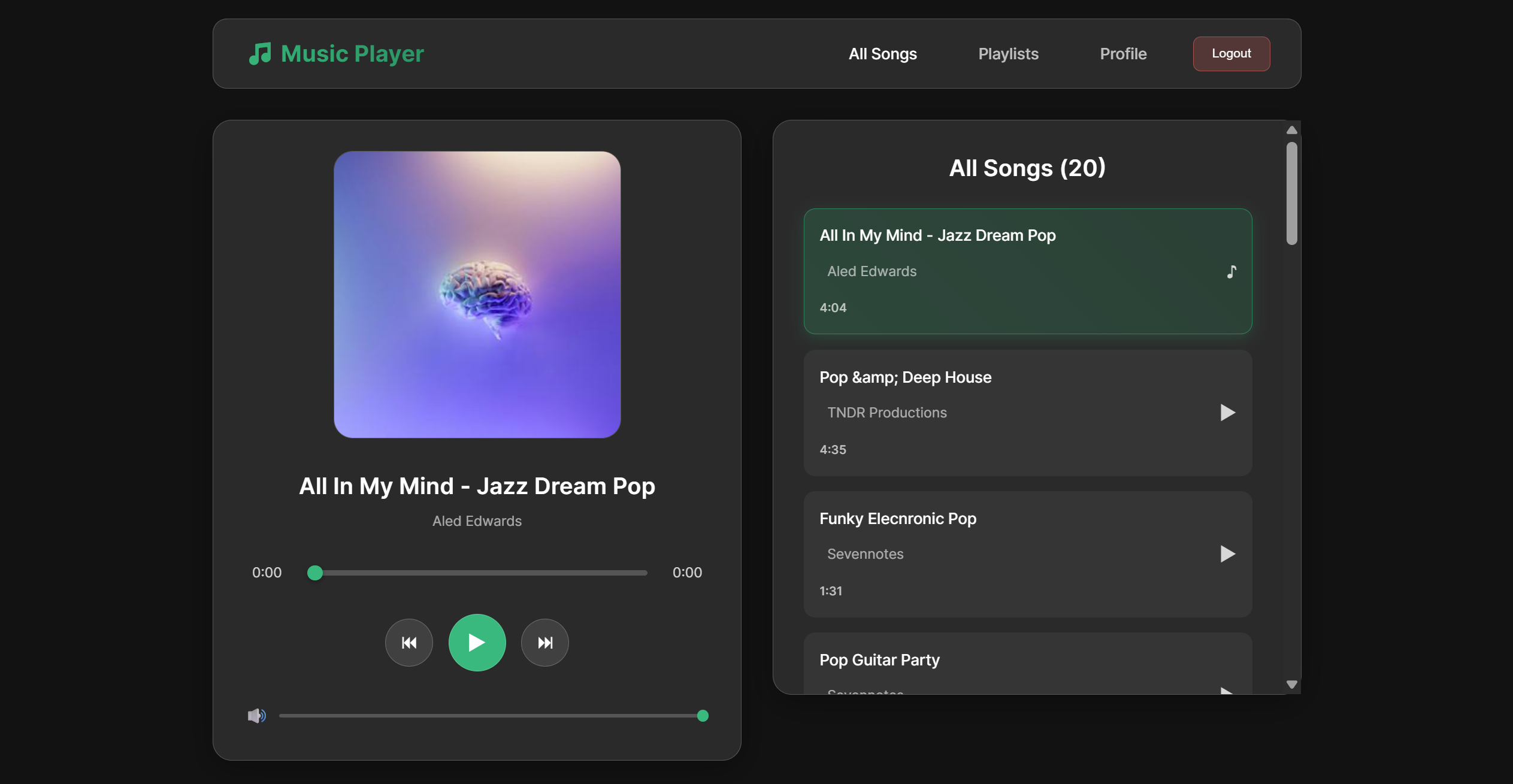Click the up arrow on the song list scrollbar
The width and height of the screenshot is (1513, 784).
coord(1291,130)
